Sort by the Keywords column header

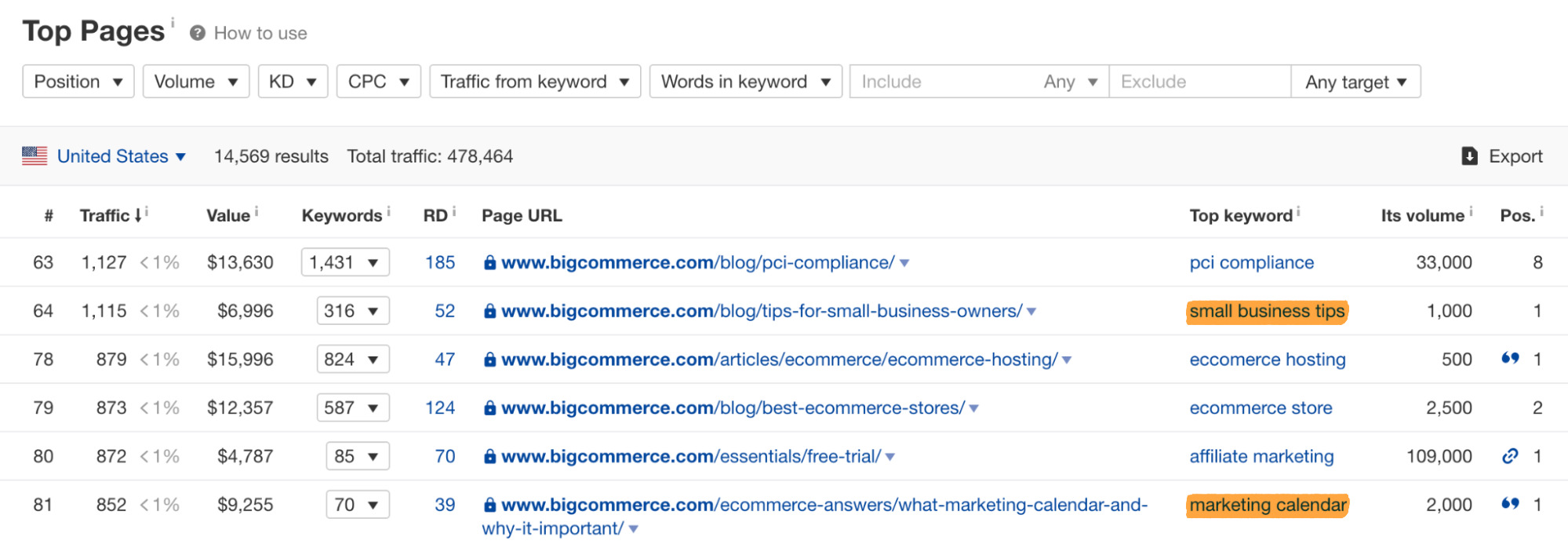point(341,216)
